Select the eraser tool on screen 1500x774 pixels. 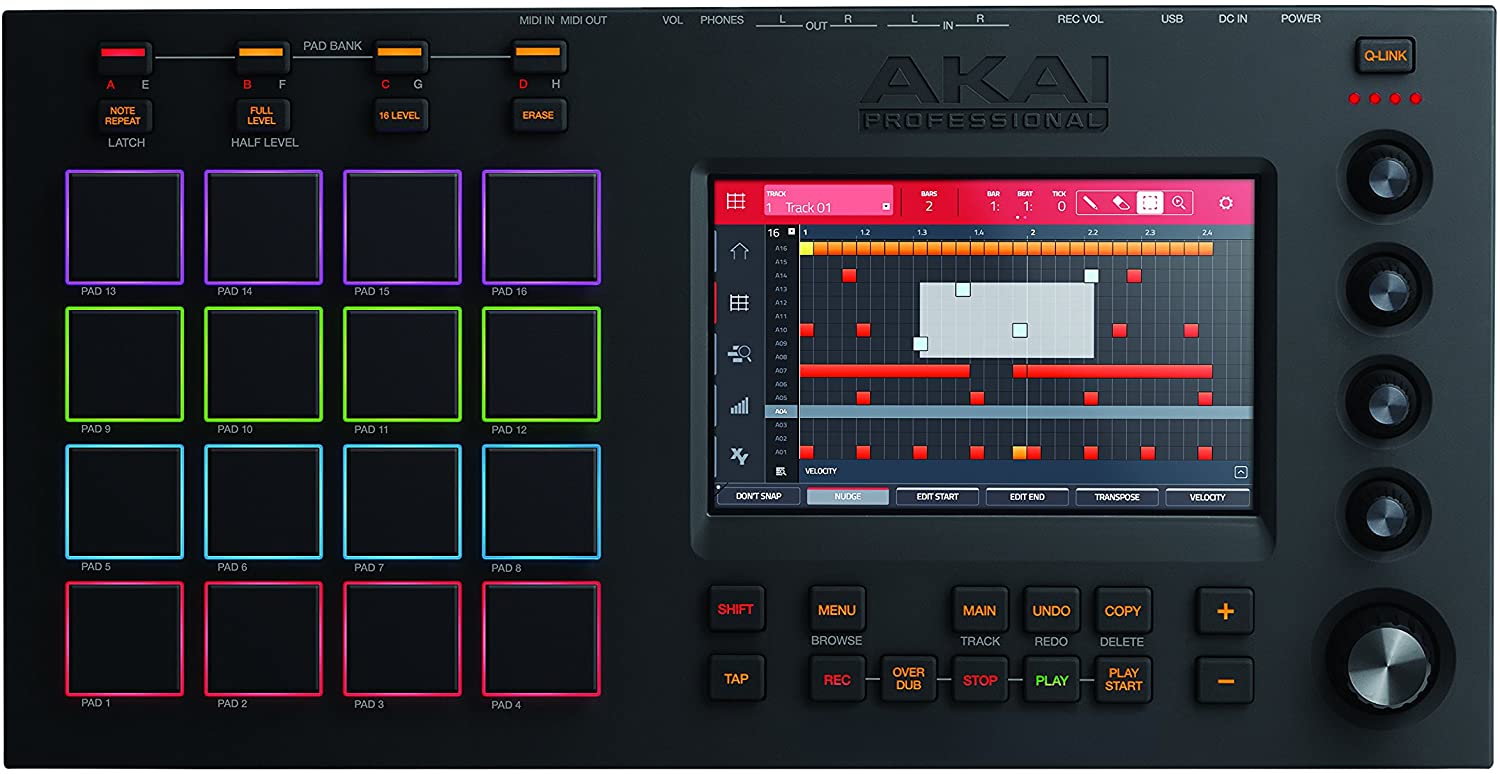[1121, 203]
